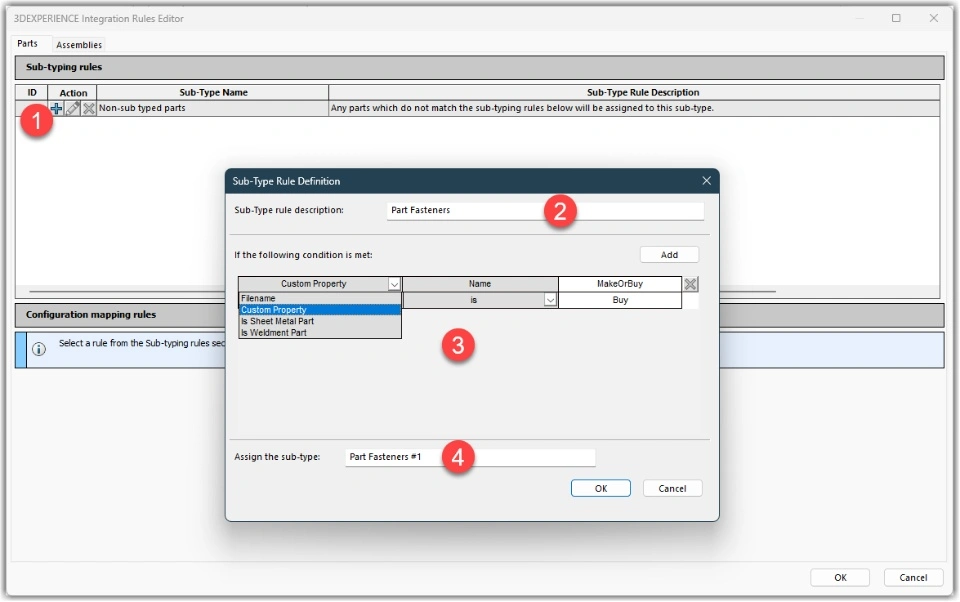Click OK in the Integration Rules Editor window
The height and width of the screenshot is (602, 960).
pos(840,578)
